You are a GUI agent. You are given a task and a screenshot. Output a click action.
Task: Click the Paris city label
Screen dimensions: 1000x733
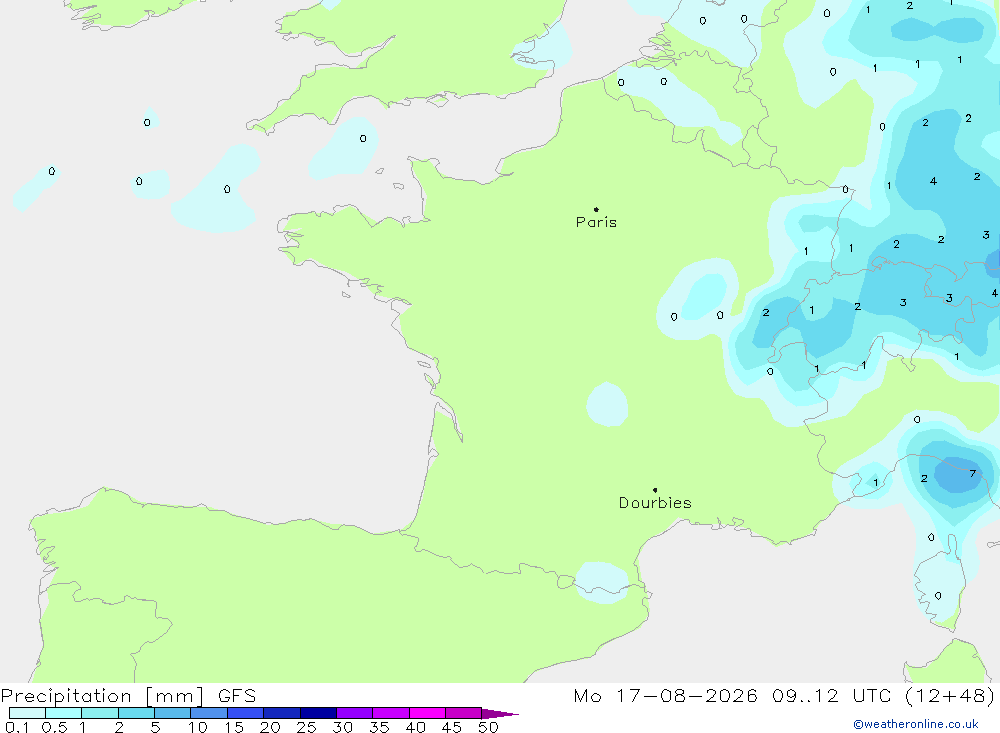[x=596, y=222]
